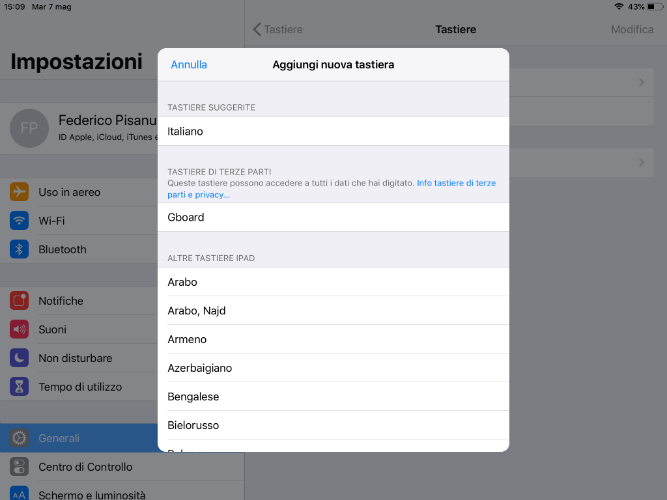This screenshot has width=667, height=500.
Task: Tap the back chevron beside Tastiere
Action: point(257,29)
